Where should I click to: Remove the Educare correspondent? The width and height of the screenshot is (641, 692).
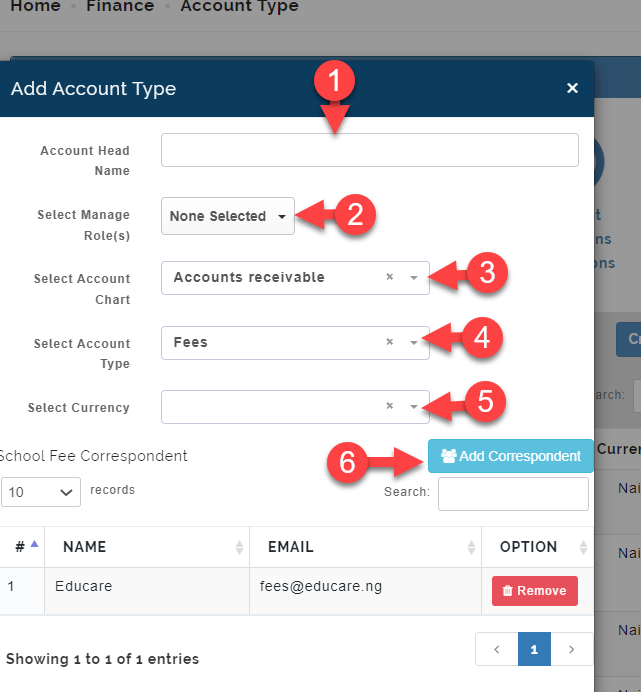(x=535, y=590)
